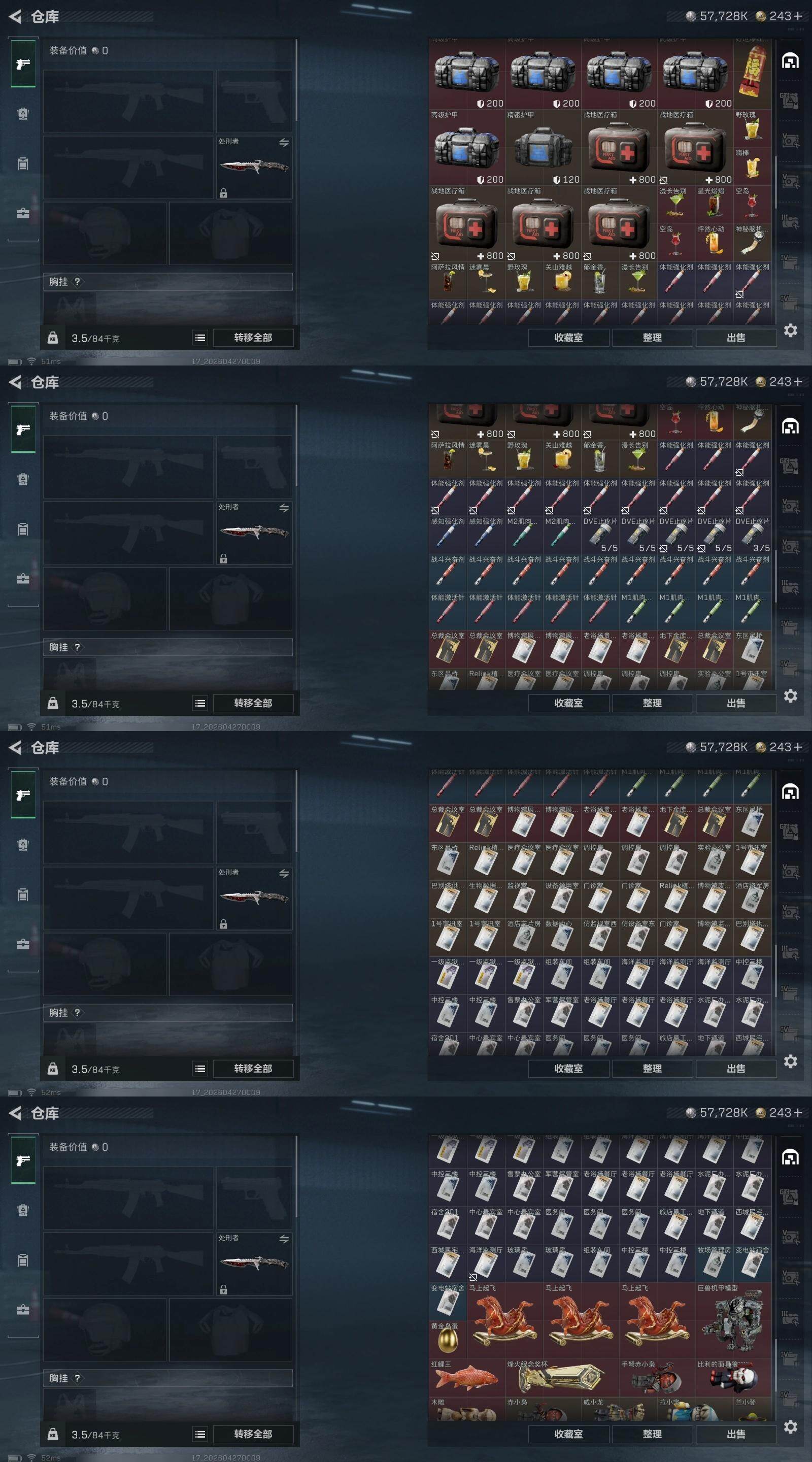Toggle swap arrows beside 处刑者 in 精密护甲 view
The image size is (812, 1462).
[x=284, y=143]
